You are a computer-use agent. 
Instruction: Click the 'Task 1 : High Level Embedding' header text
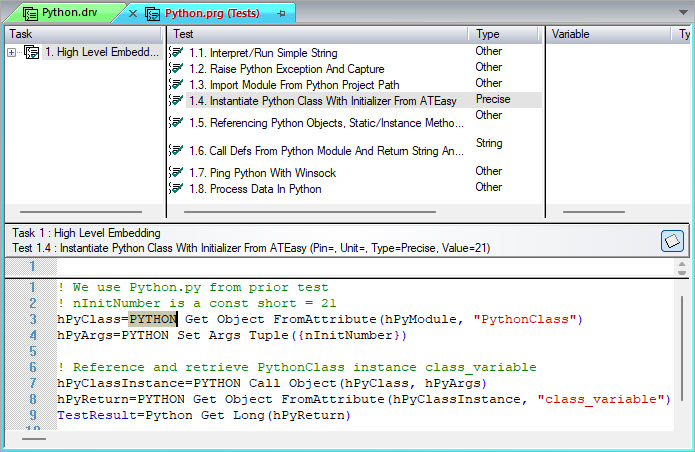tap(86, 233)
